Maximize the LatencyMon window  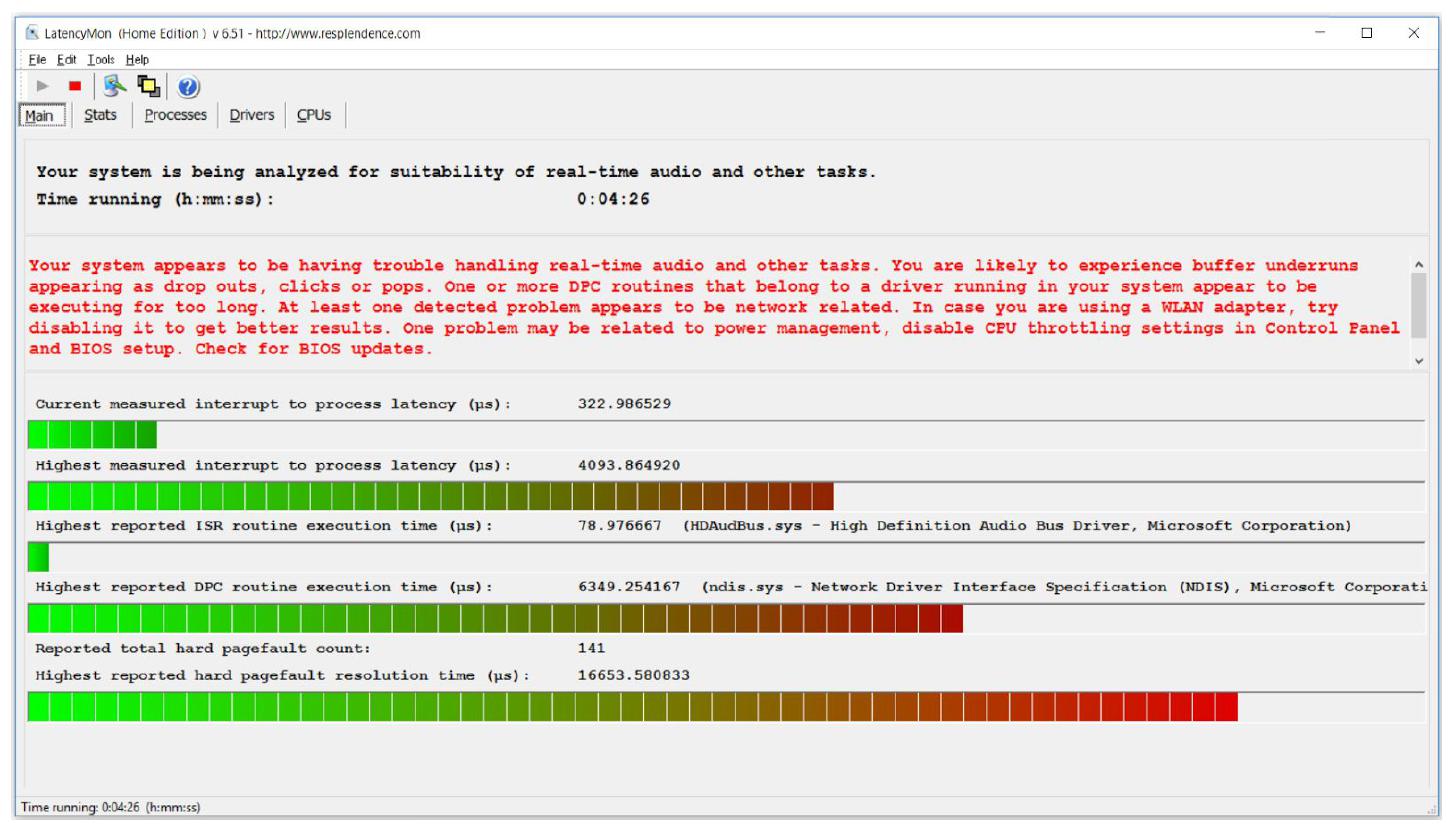click(x=1367, y=33)
